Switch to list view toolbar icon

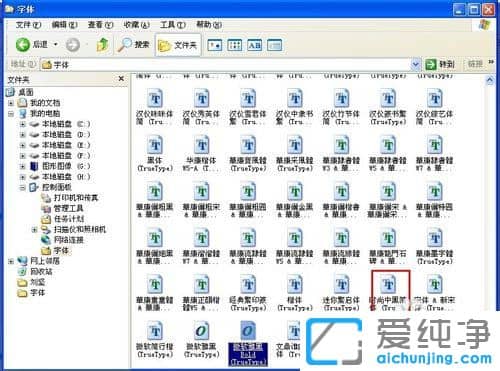(x=234, y=45)
